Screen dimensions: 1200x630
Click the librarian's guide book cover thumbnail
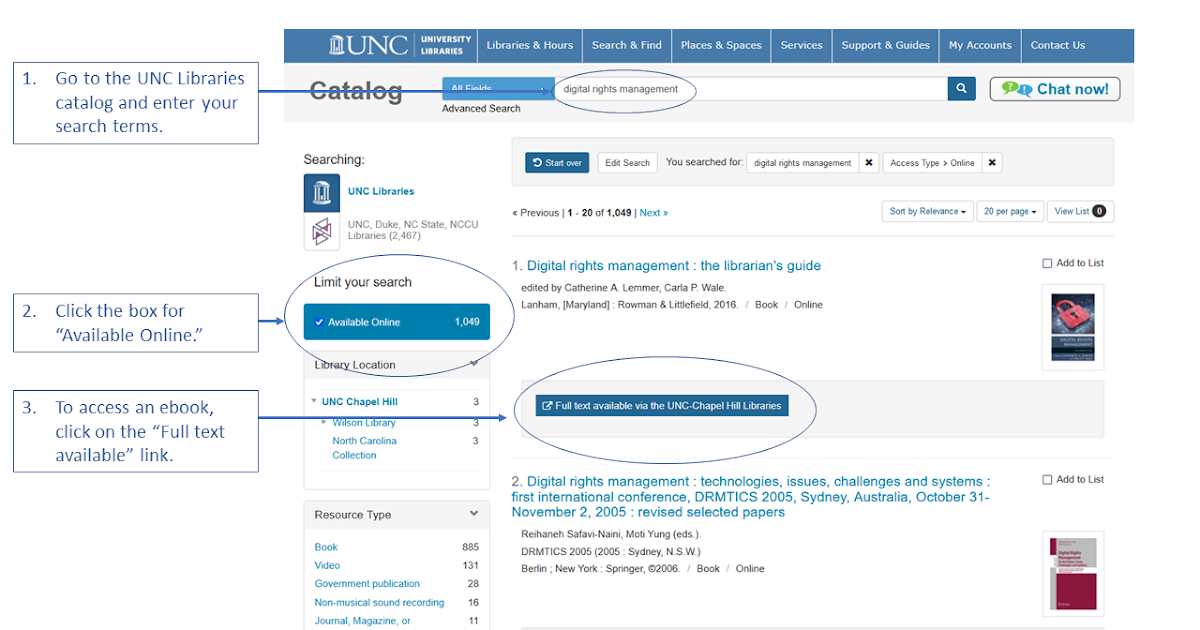click(1073, 327)
